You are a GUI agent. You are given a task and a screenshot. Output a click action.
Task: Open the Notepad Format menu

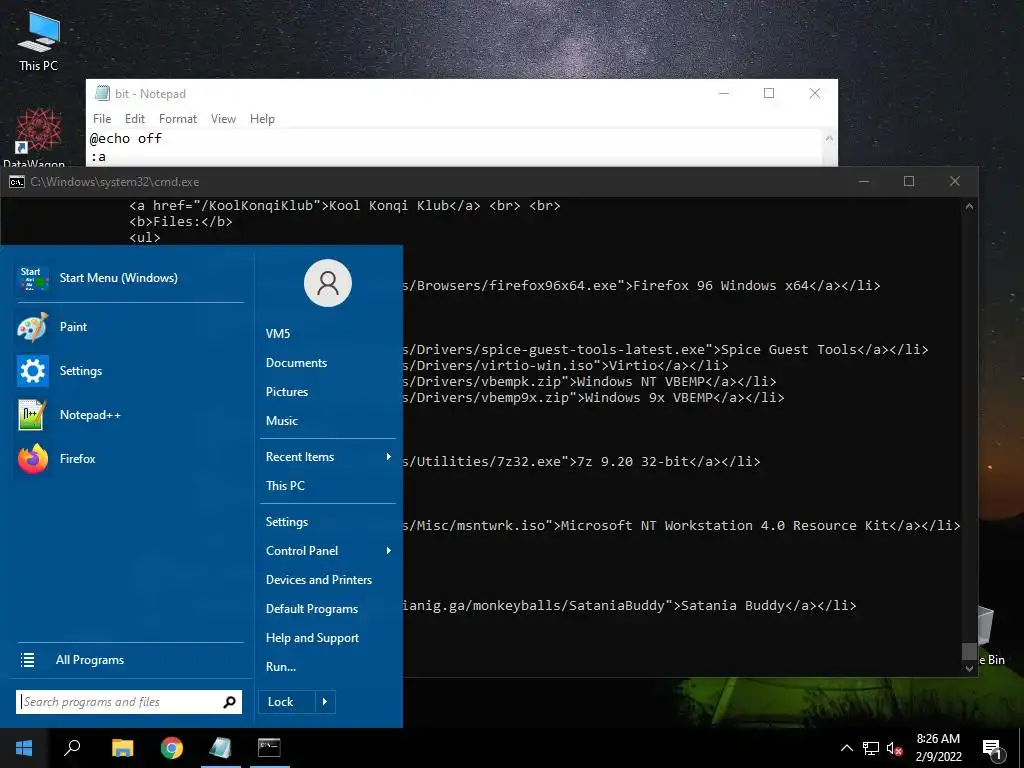[178, 119]
